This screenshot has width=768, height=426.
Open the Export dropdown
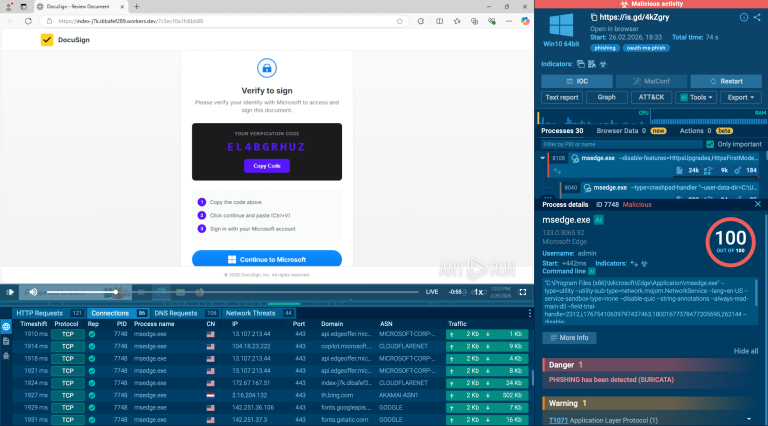[x=741, y=97]
